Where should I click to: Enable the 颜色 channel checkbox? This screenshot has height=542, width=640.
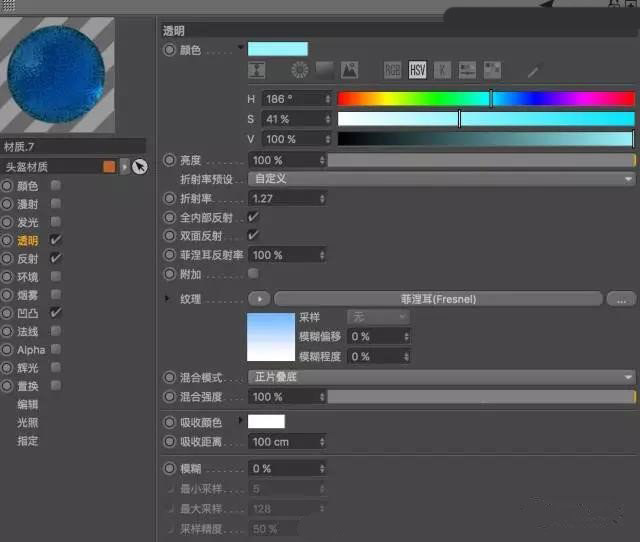click(56, 185)
